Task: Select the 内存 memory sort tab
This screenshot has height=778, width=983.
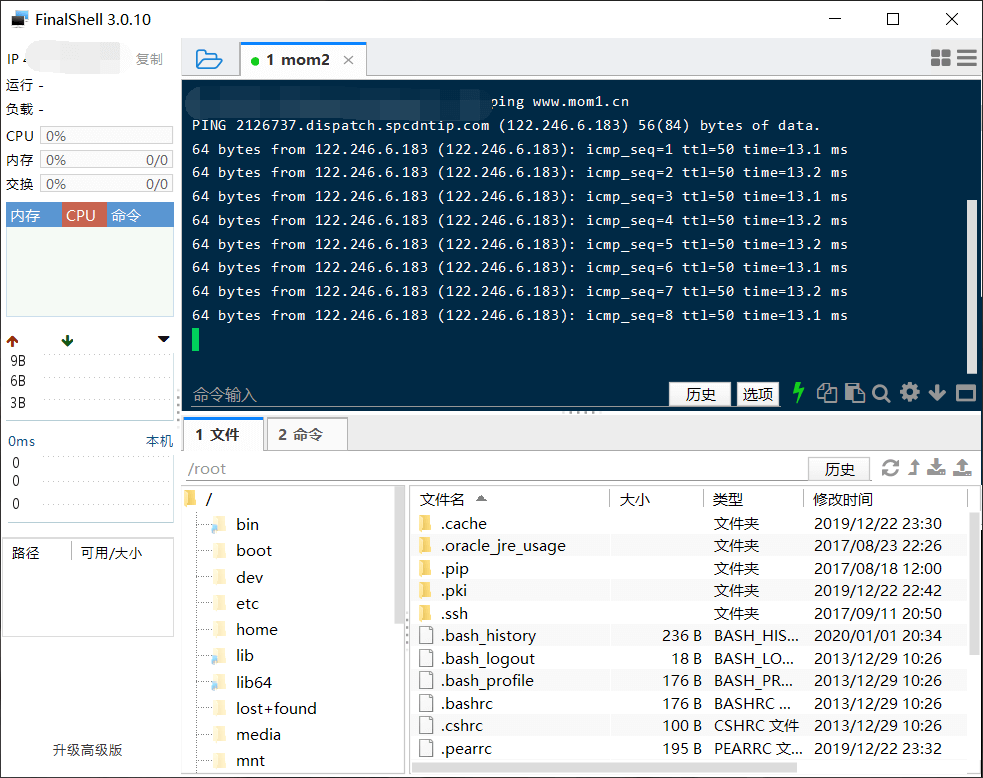Action: click(x=34, y=215)
